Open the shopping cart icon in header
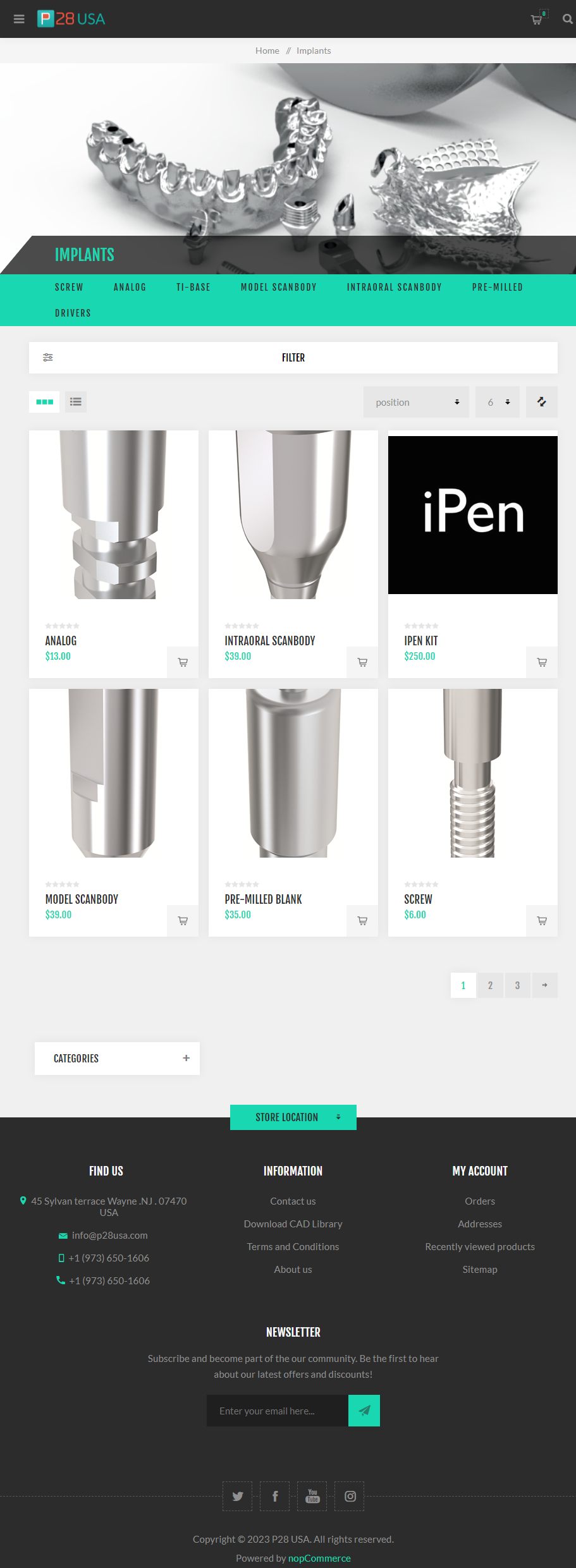Viewport: 576px width, 1568px height. (x=537, y=19)
